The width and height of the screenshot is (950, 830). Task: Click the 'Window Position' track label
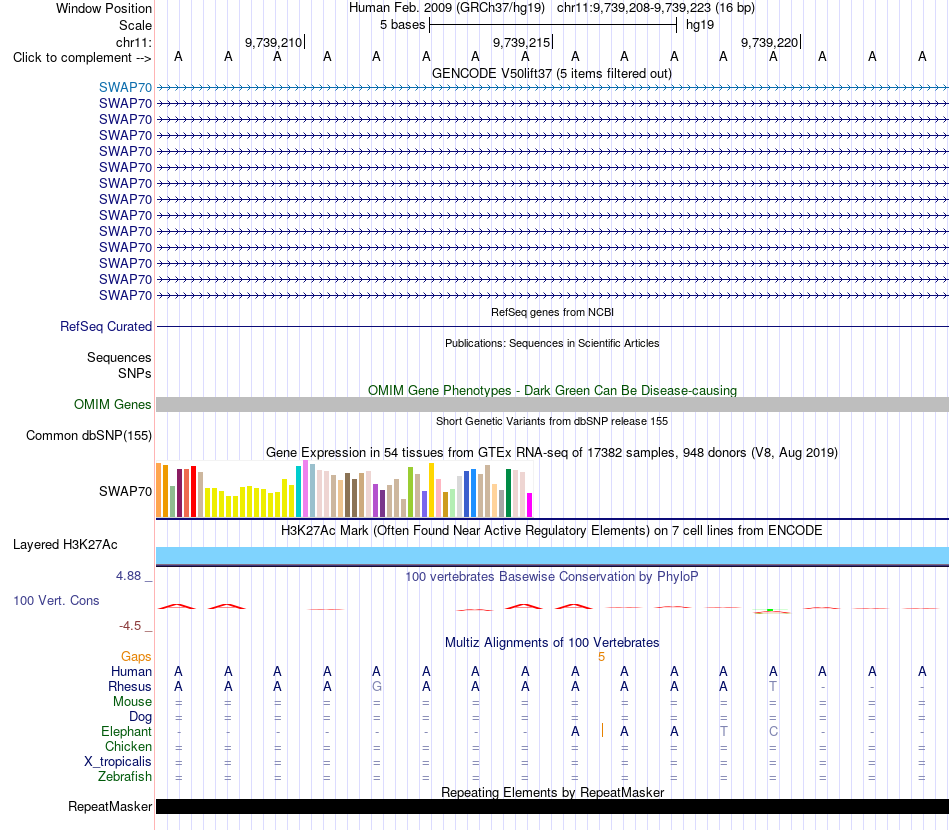coord(104,8)
